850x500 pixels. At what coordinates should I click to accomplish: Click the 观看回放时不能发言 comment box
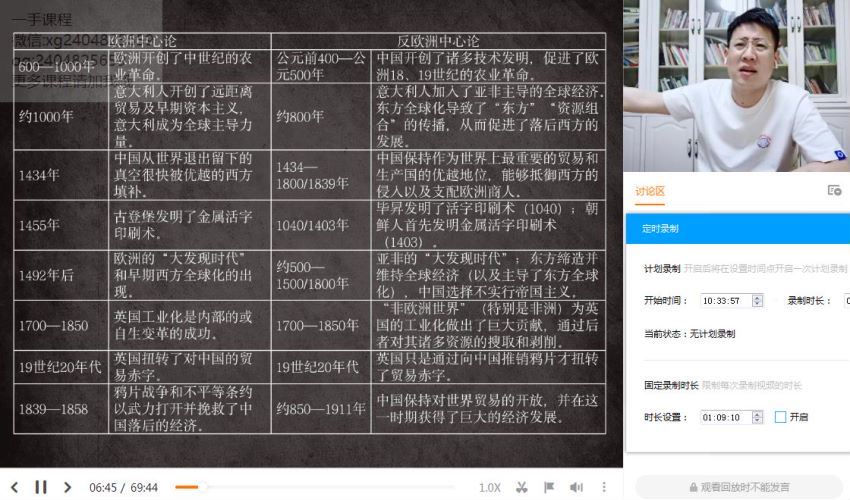tap(738, 487)
